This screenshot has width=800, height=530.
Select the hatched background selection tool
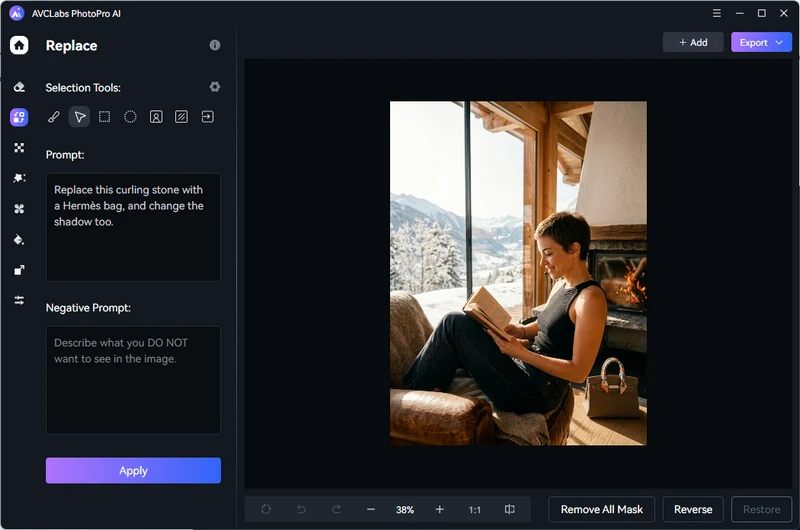tap(181, 117)
